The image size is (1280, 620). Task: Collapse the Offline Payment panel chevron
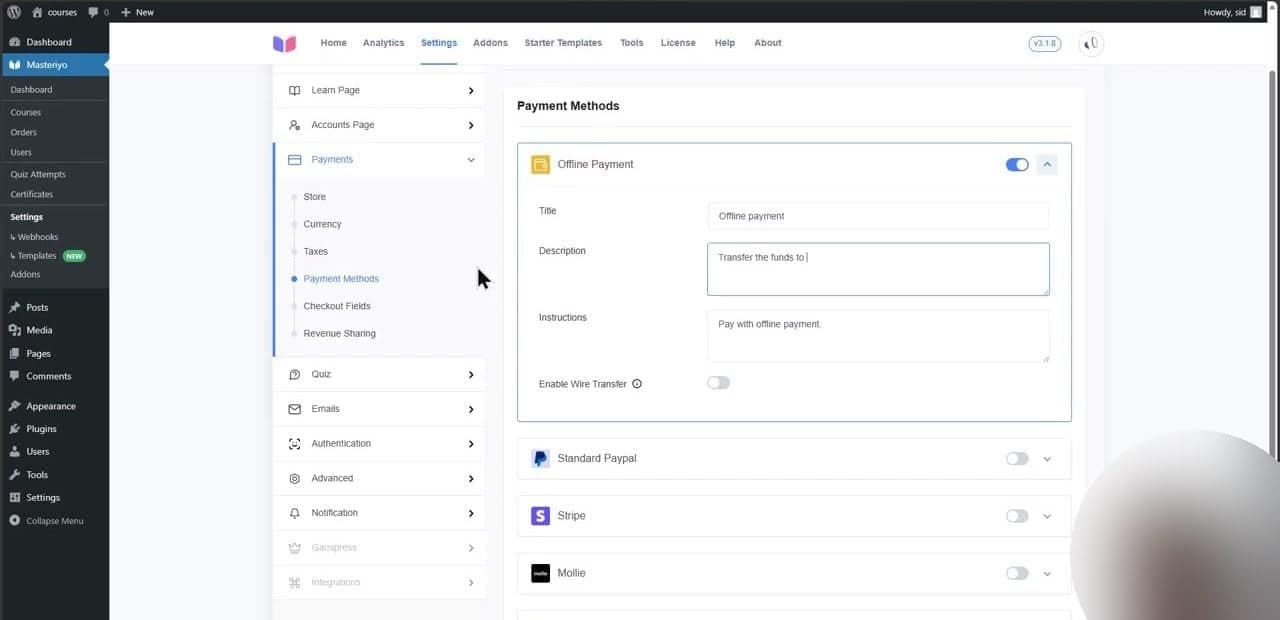1047,164
